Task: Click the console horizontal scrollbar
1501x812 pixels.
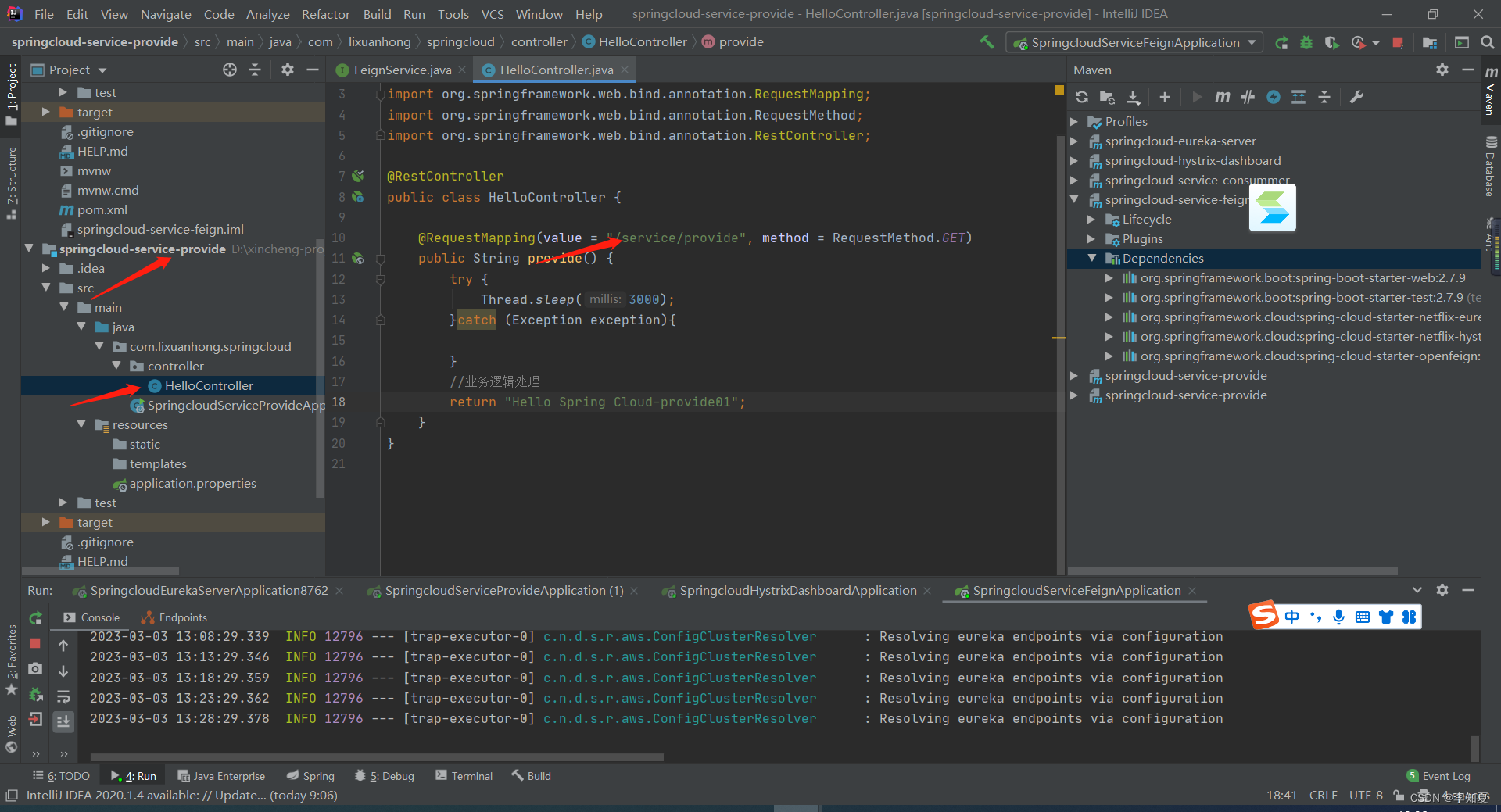Action: point(377,757)
